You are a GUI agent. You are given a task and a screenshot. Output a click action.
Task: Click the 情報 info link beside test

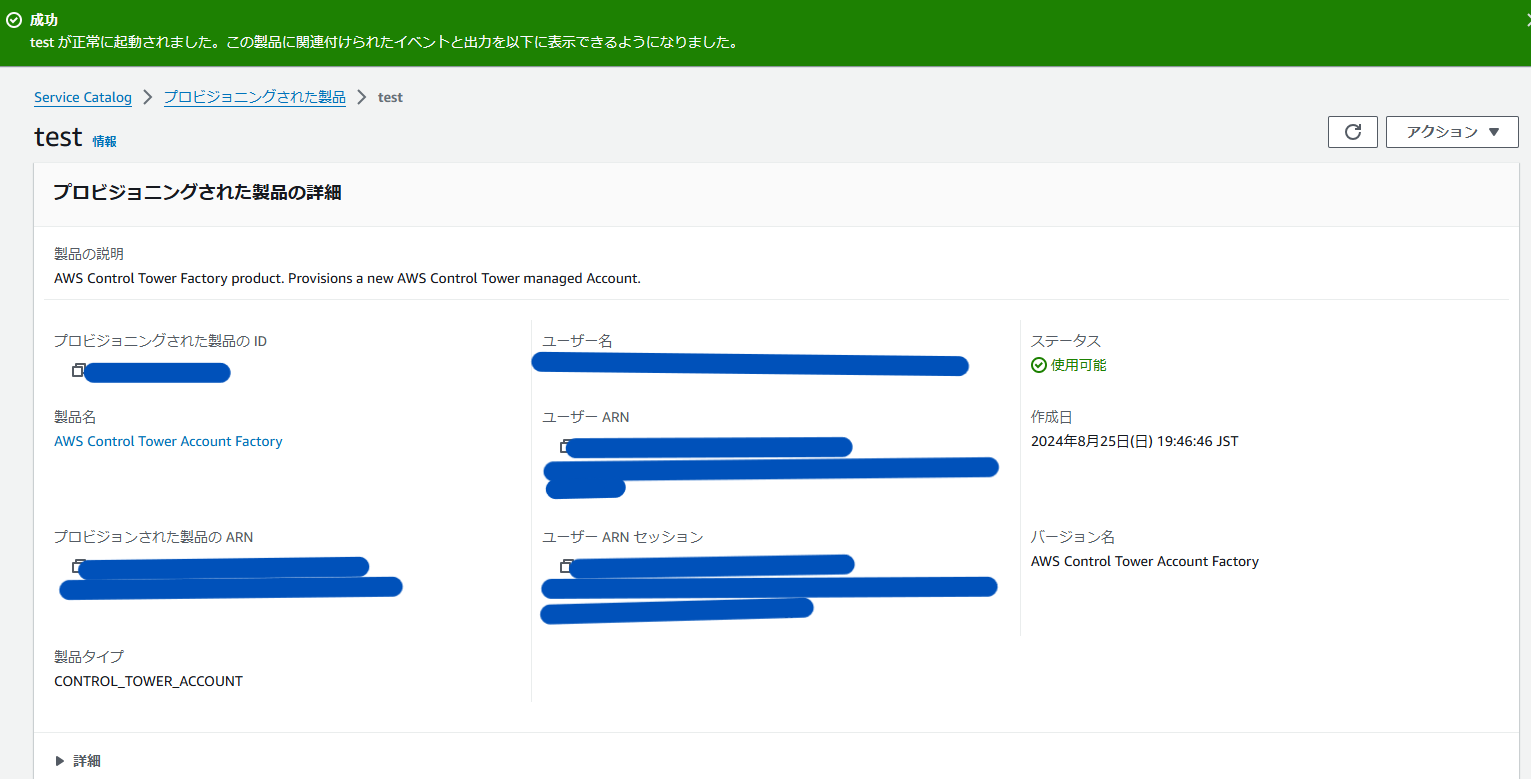105,142
